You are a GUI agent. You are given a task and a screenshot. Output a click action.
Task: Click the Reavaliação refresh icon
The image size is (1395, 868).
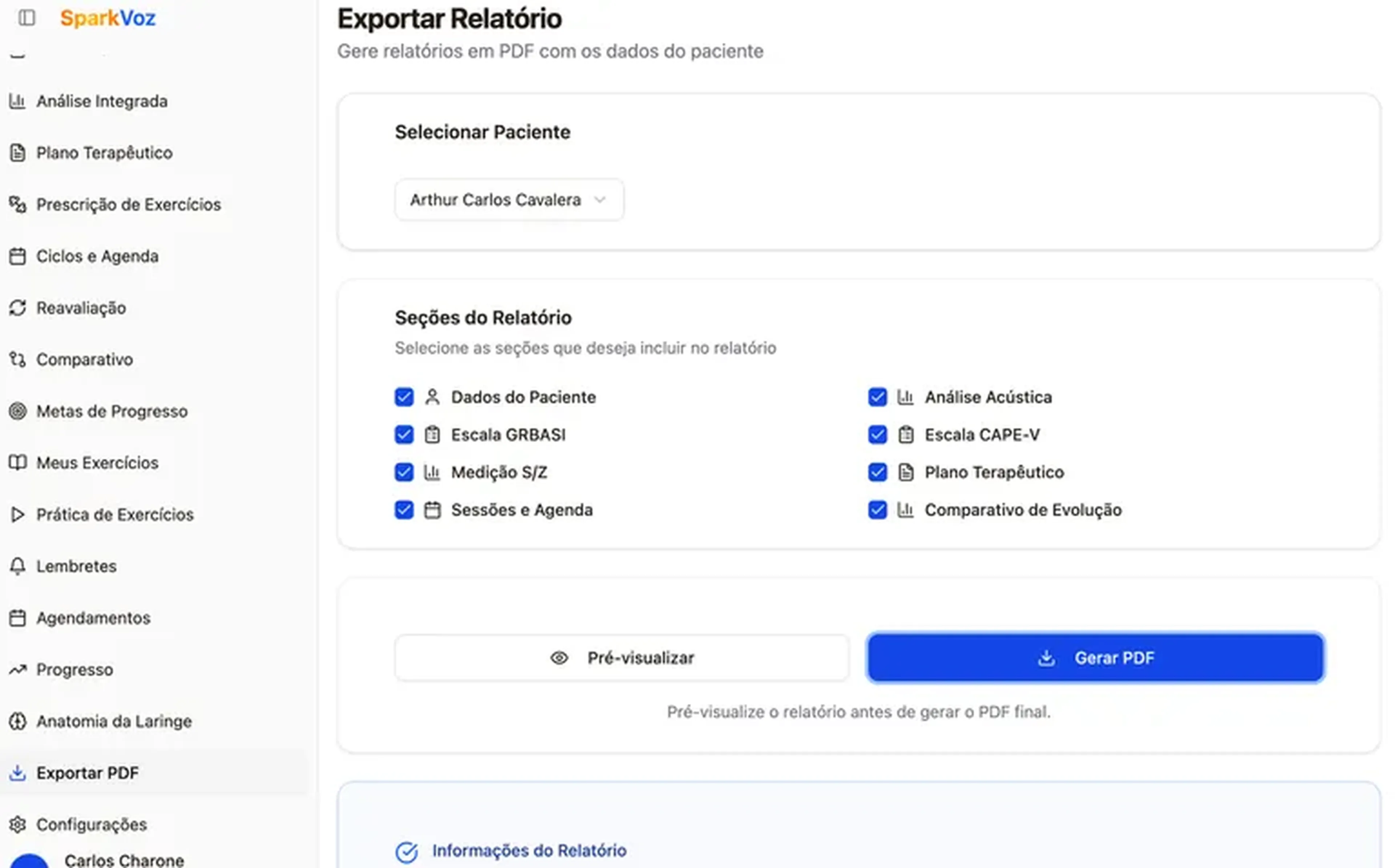(x=18, y=308)
